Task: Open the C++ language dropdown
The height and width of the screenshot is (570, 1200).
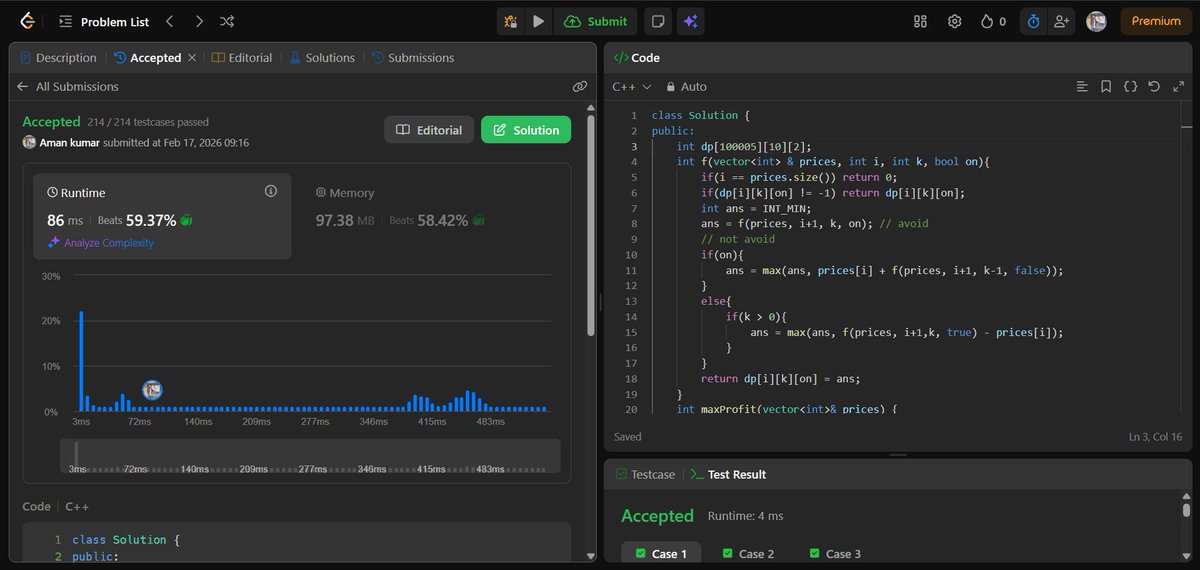Action: coord(632,87)
